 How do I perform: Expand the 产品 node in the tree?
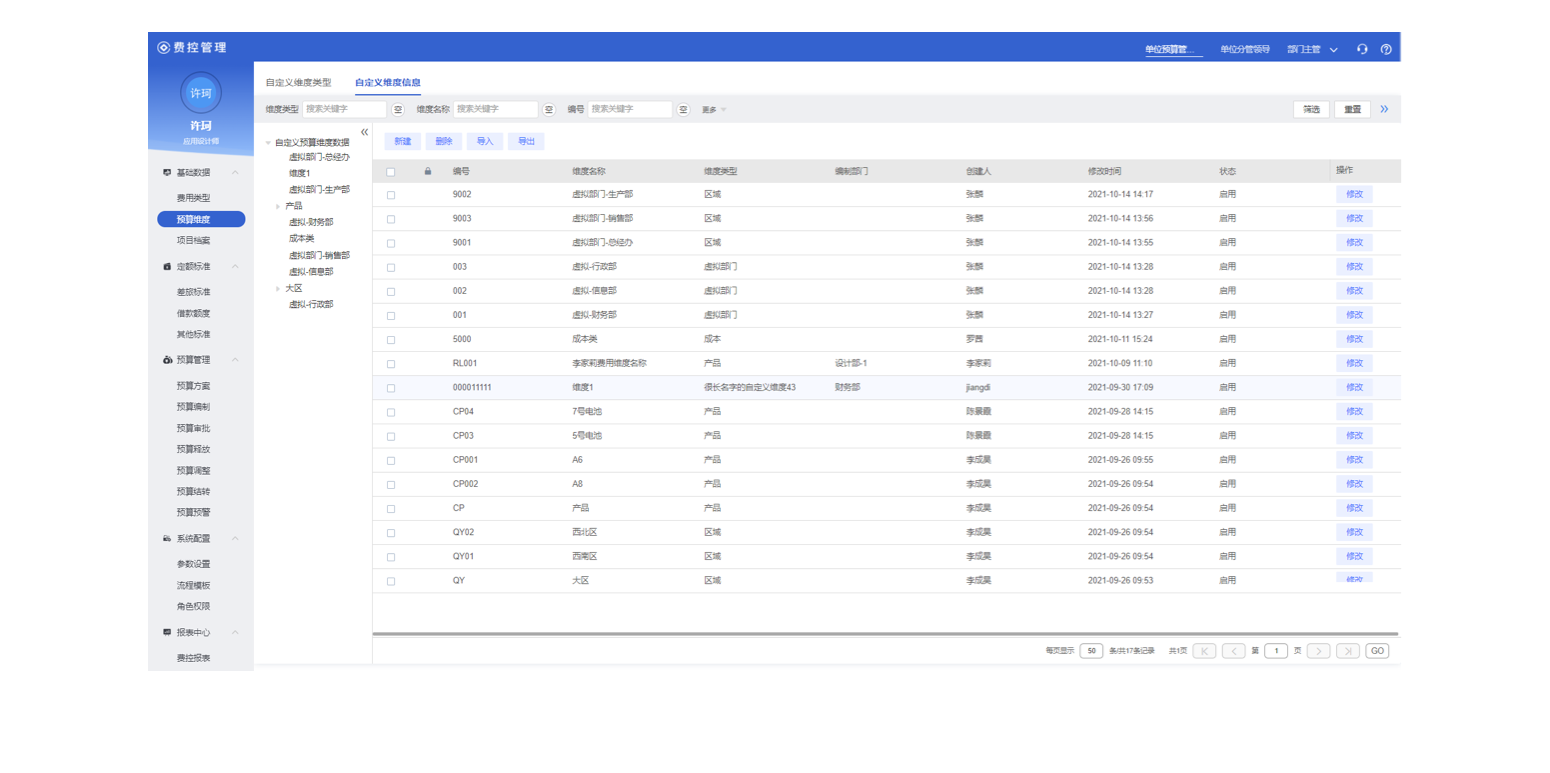(x=278, y=206)
